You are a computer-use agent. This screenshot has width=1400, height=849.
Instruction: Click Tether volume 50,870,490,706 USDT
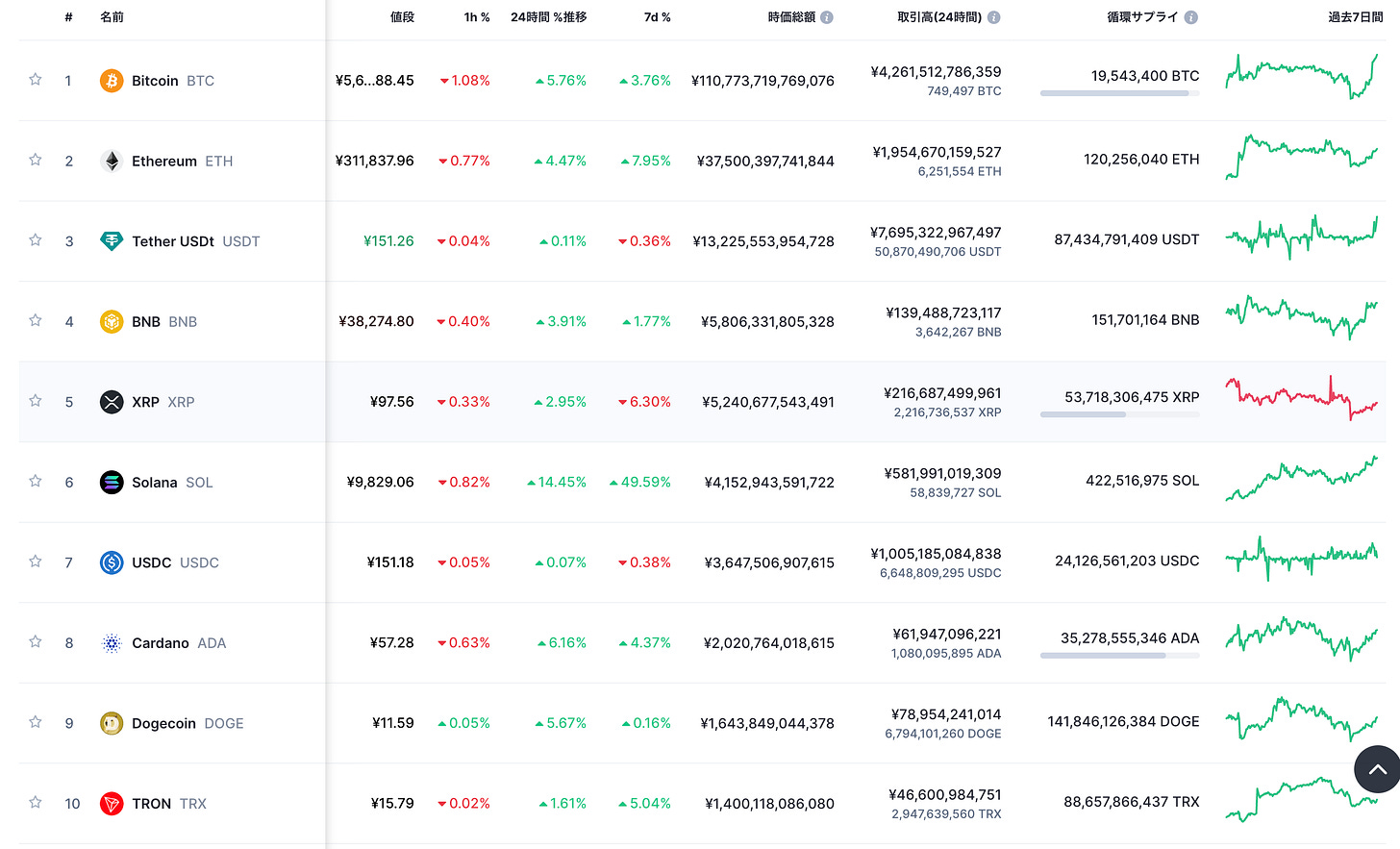(x=937, y=252)
